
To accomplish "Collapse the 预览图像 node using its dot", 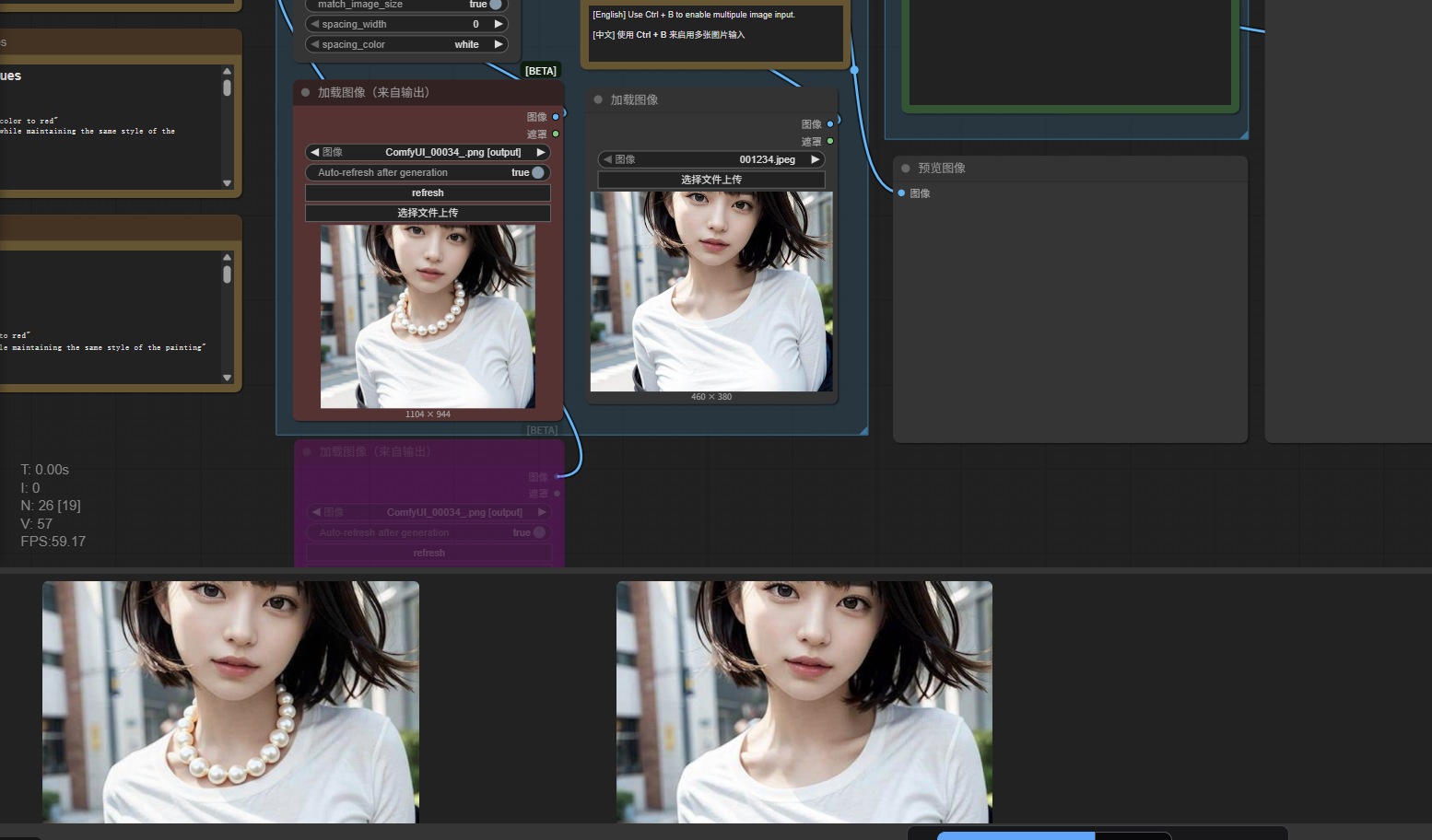I will (906, 169).
